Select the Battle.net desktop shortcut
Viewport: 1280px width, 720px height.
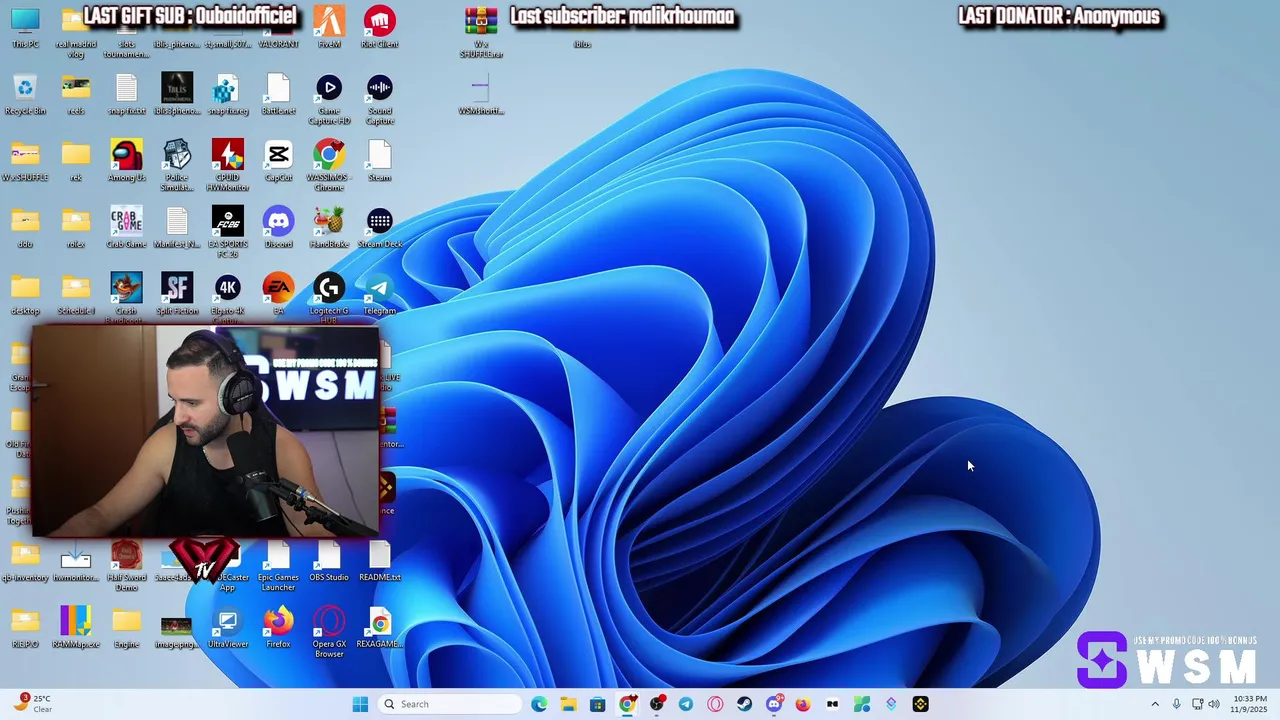(x=278, y=94)
